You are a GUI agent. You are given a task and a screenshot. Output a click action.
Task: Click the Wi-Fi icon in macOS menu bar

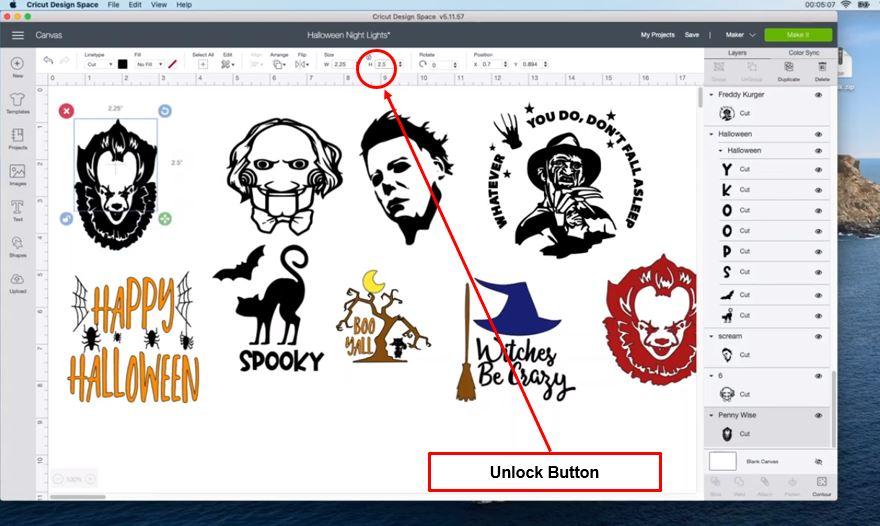846,4
